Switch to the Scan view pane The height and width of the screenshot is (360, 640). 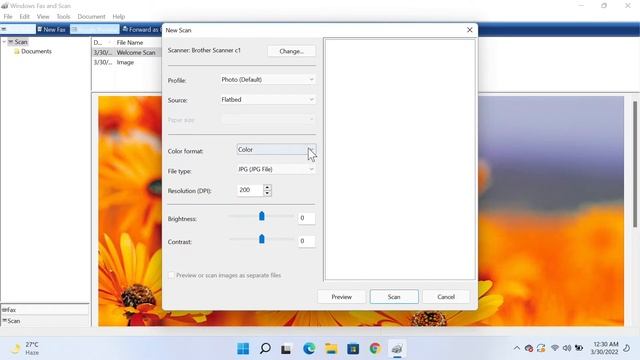coord(45,321)
